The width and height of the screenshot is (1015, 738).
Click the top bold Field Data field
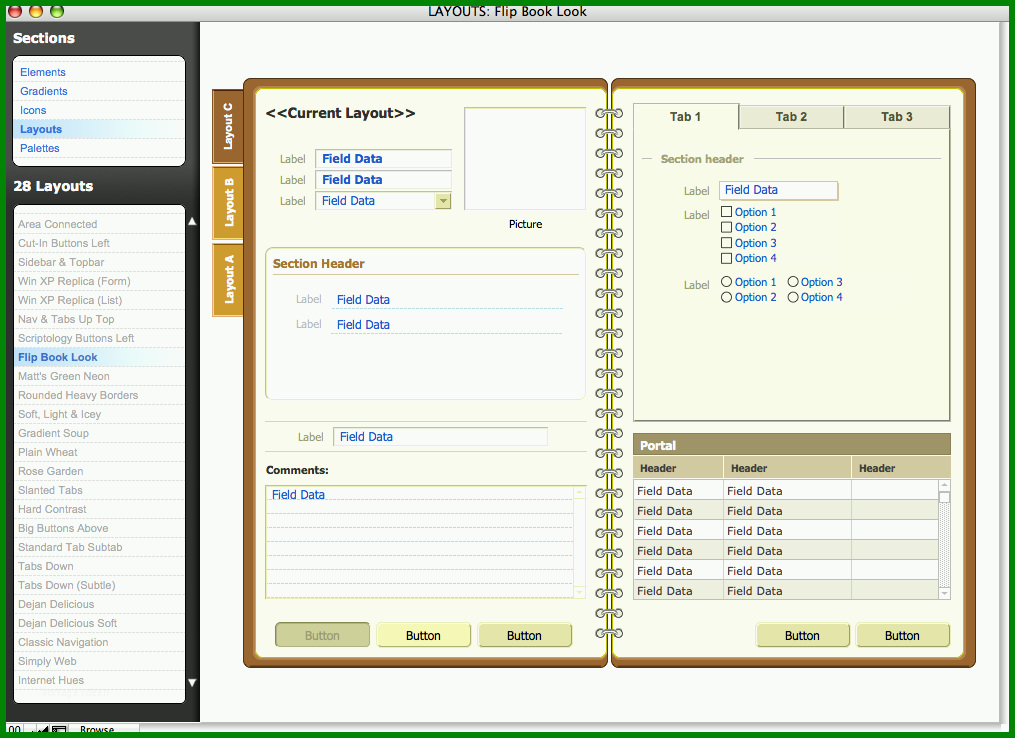383,159
